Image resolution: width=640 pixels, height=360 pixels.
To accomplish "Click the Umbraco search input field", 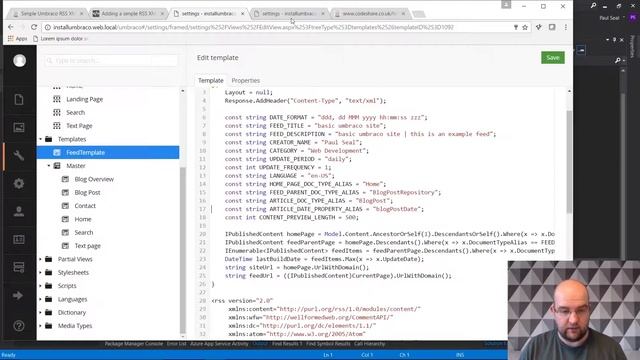I will pyautogui.click(x=111, y=60).
